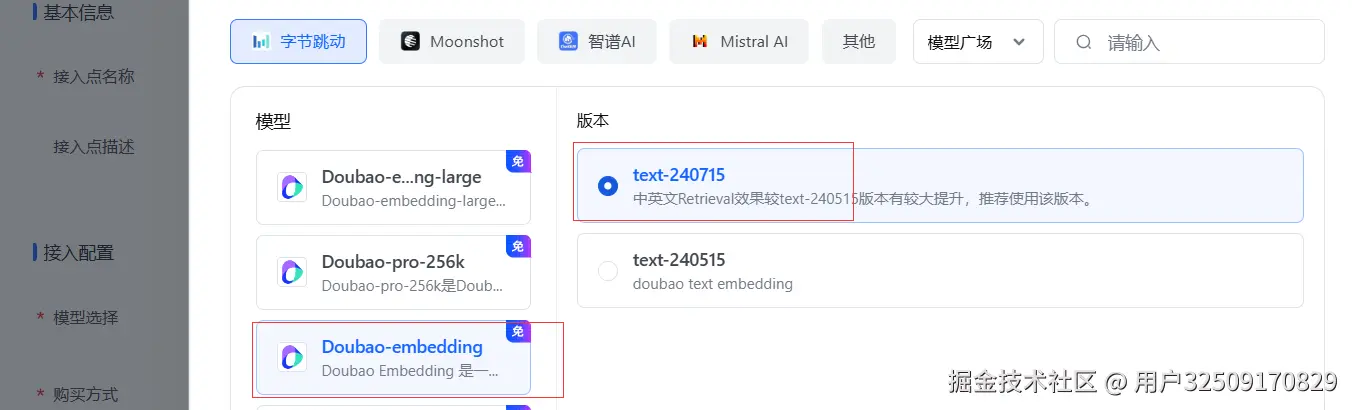The height and width of the screenshot is (410, 1352).
Task: Click the 接入点描述 field label
Action: click(x=93, y=147)
